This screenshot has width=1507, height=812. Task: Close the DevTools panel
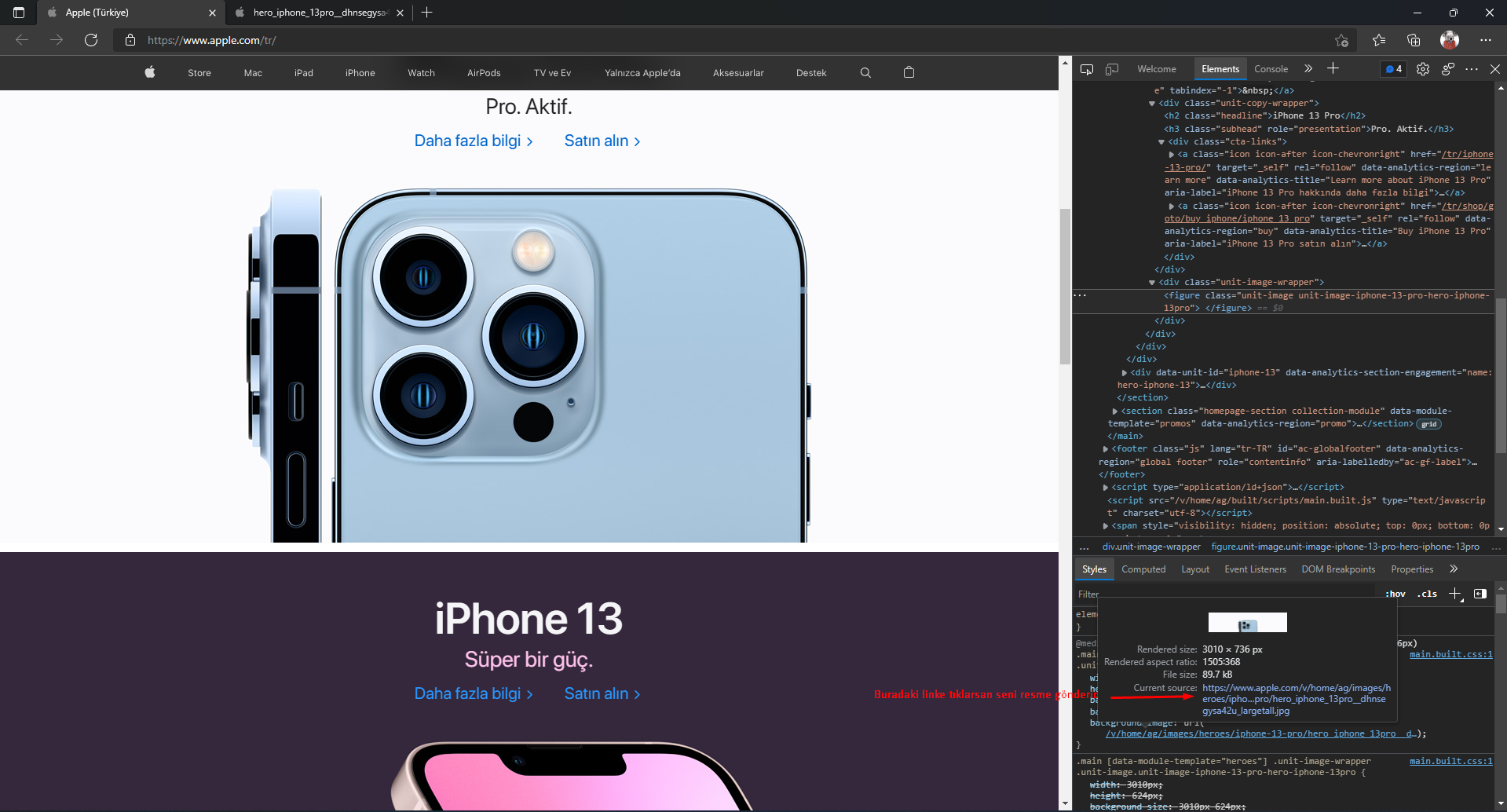[1495, 69]
